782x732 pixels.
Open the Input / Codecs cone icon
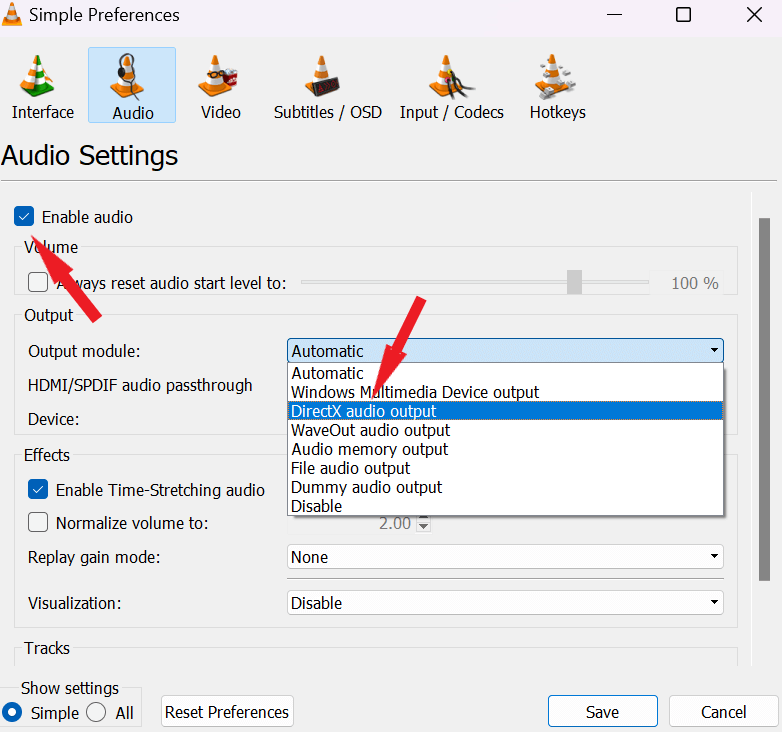450,77
